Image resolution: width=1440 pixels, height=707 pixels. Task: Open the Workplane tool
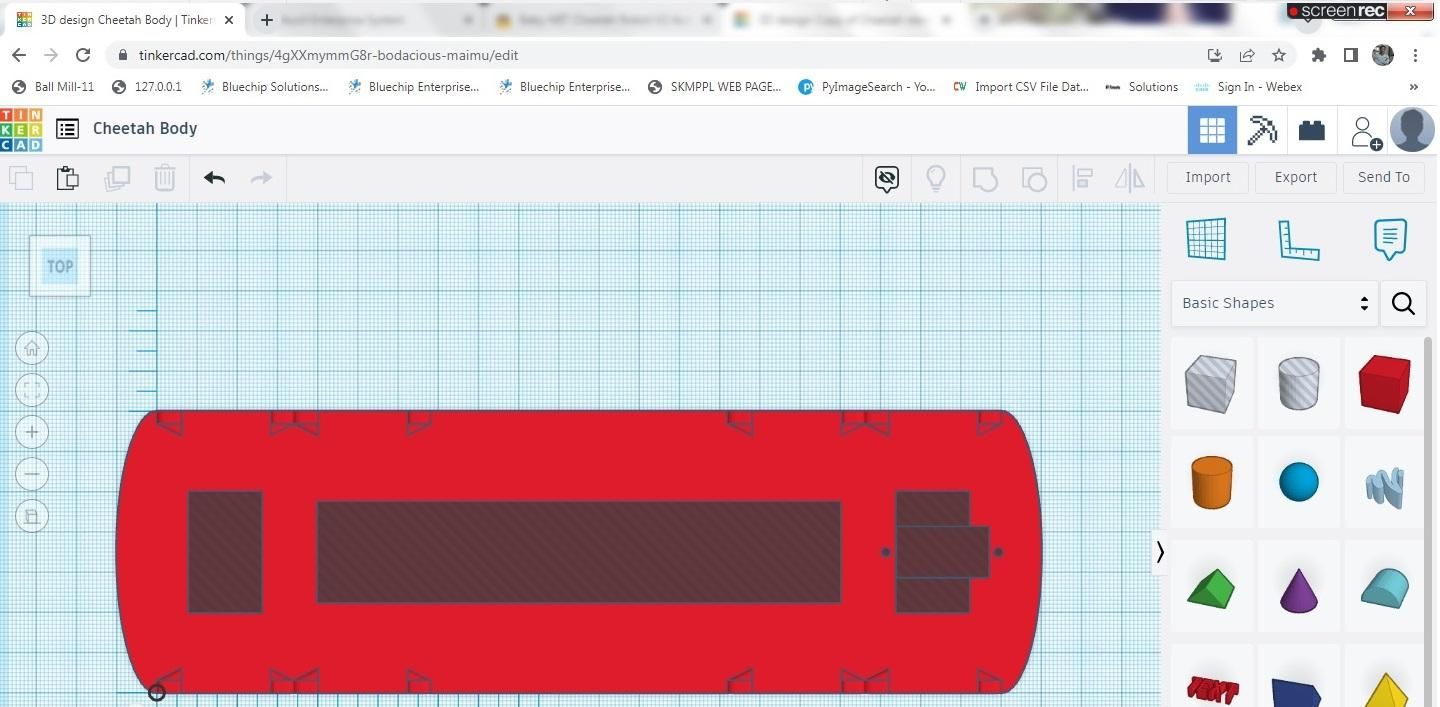pyautogui.click(x=1206, y=239)
